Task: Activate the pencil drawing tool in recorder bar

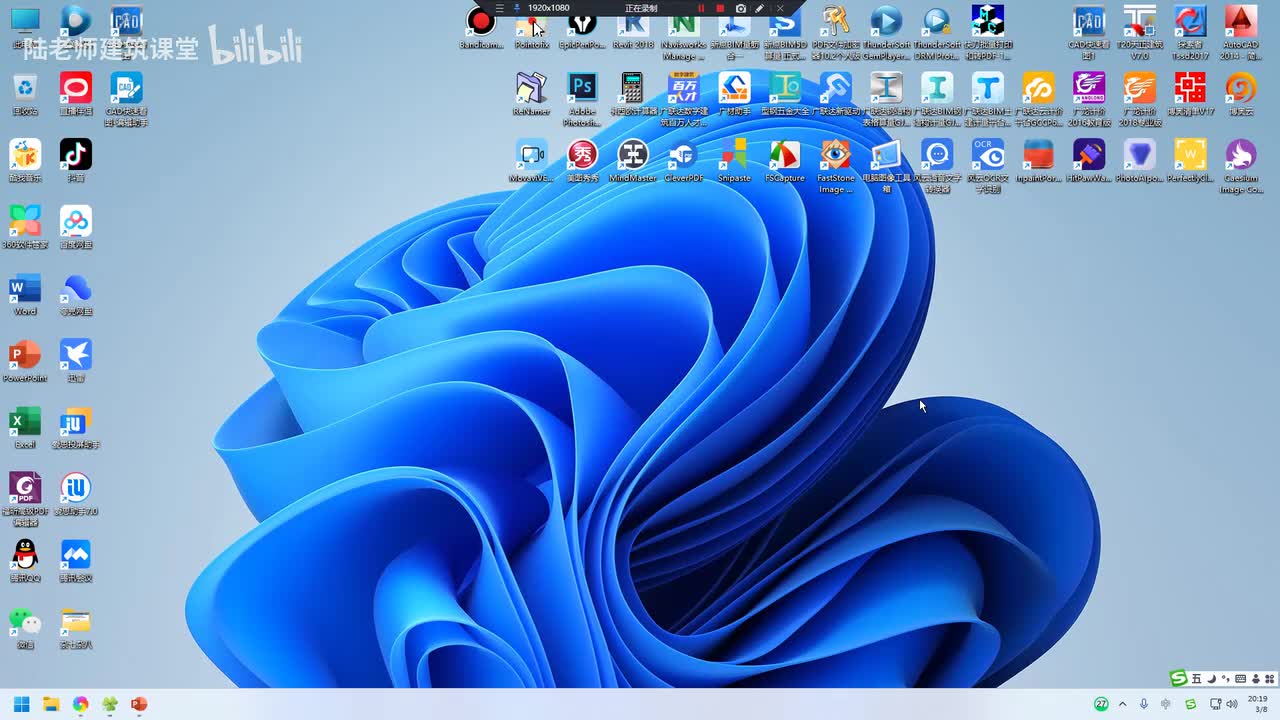Action: pyautogui.click(x=760, y=8)
